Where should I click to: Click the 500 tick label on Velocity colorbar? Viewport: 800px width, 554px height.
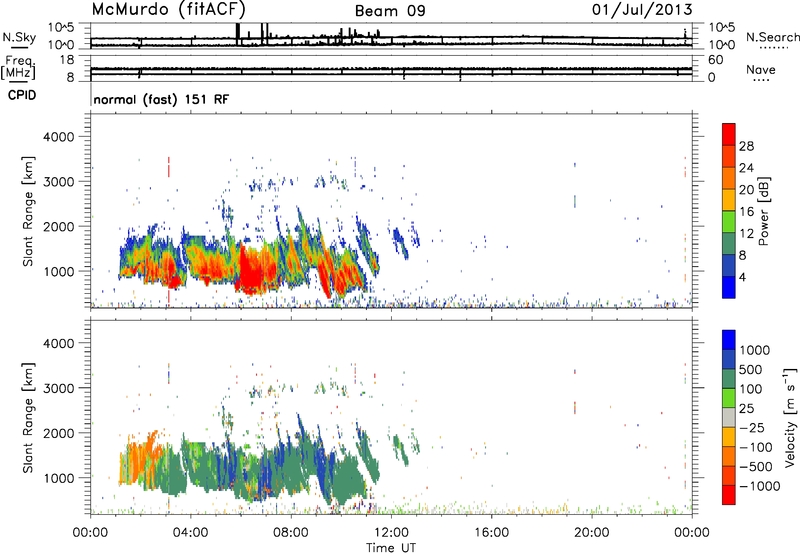point(751,369)
